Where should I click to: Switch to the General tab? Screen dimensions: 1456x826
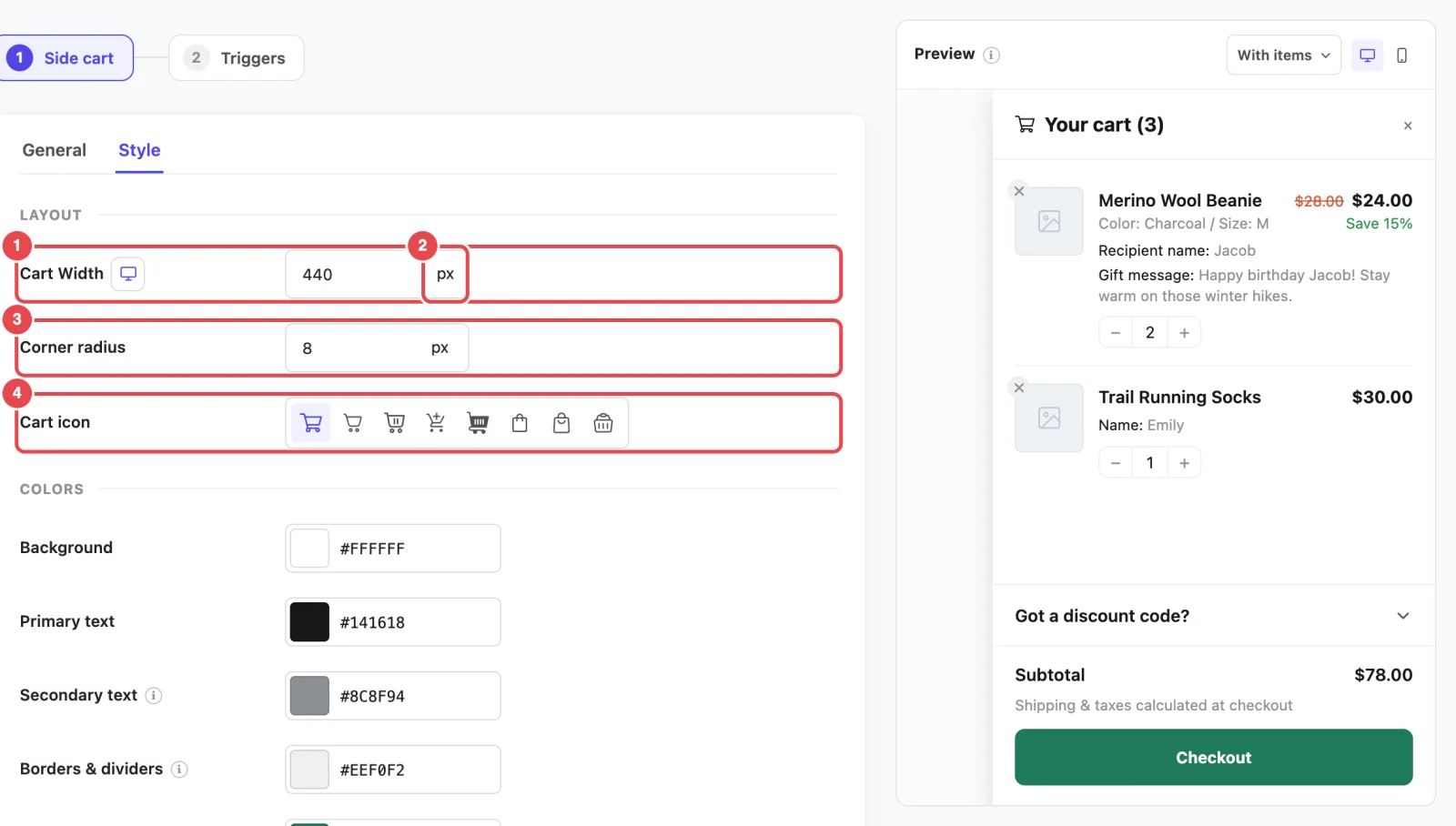click(x=55, y=150)
